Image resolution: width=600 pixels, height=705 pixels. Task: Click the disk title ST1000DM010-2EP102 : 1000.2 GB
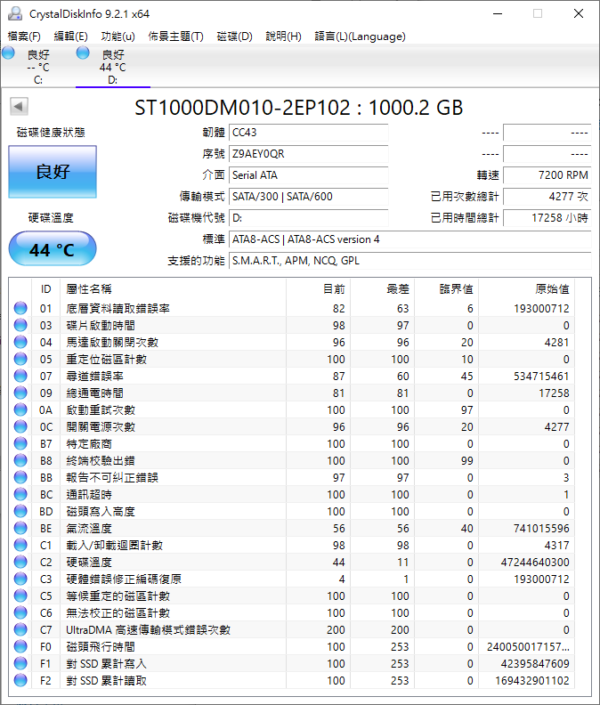[x=299, y=107]
